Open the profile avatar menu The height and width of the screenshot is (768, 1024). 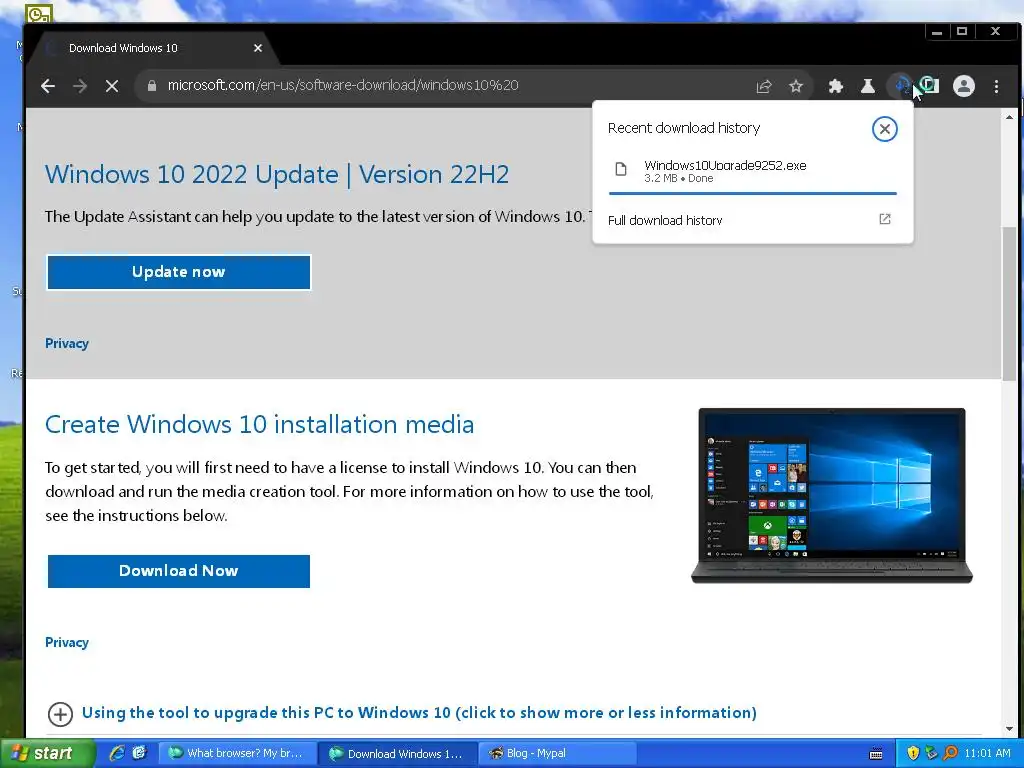click(x=963, y=86)
